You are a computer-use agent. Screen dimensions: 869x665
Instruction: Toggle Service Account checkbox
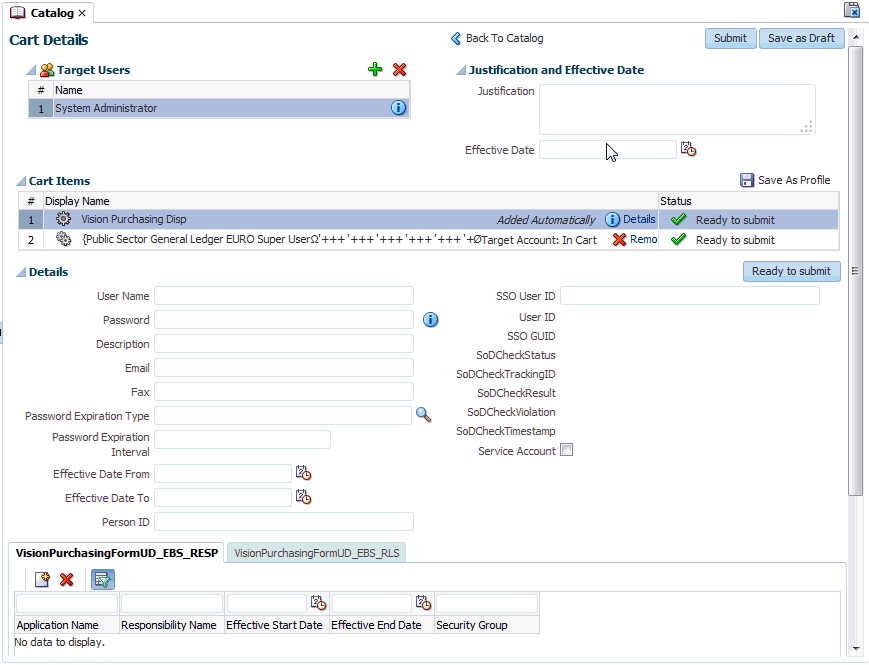tap(566, 450)
